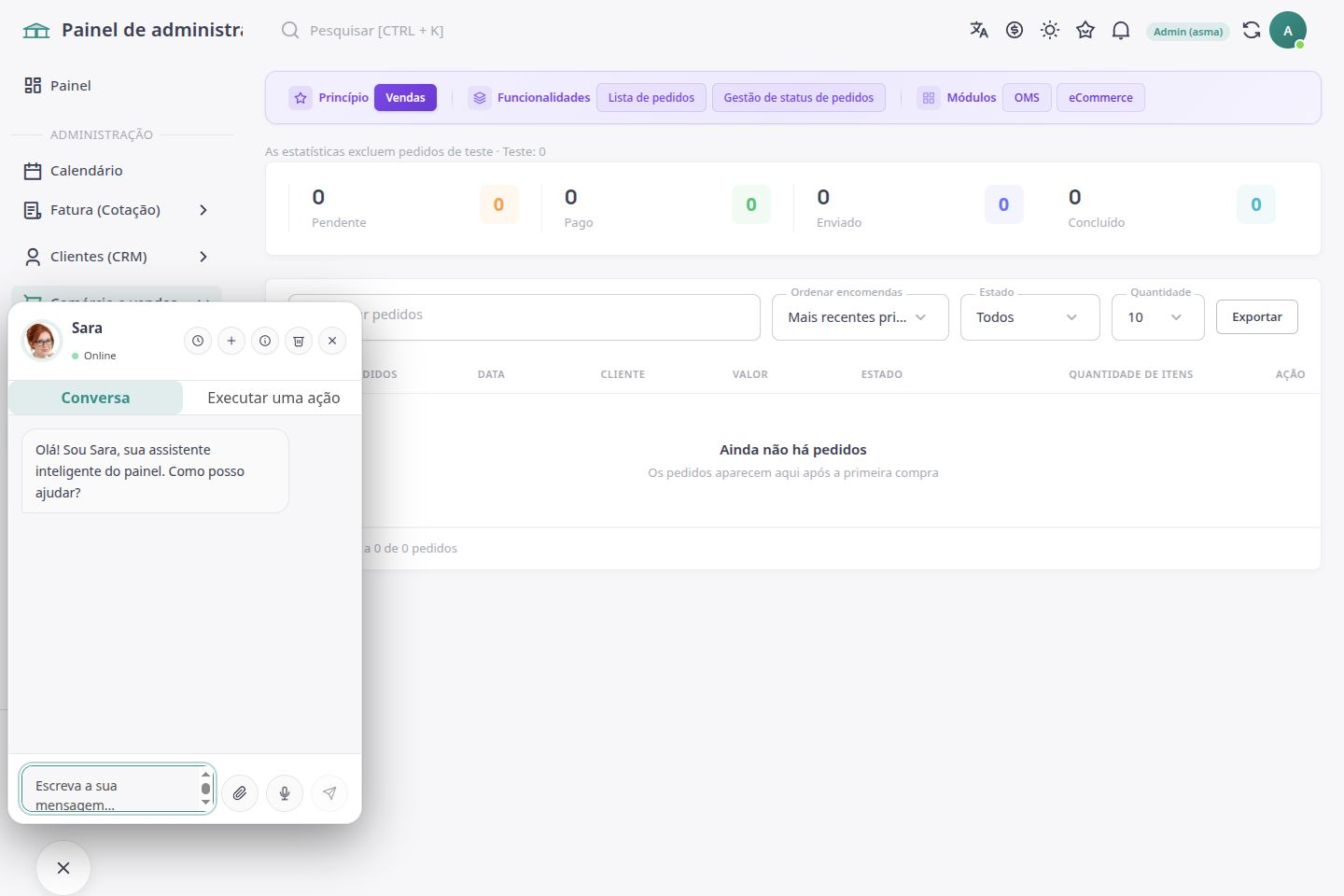The width and height of the screenshot is (1344, 896).
Task: Click the message box scrollbar
Action: pyautogui.click(x=205, y=790)
